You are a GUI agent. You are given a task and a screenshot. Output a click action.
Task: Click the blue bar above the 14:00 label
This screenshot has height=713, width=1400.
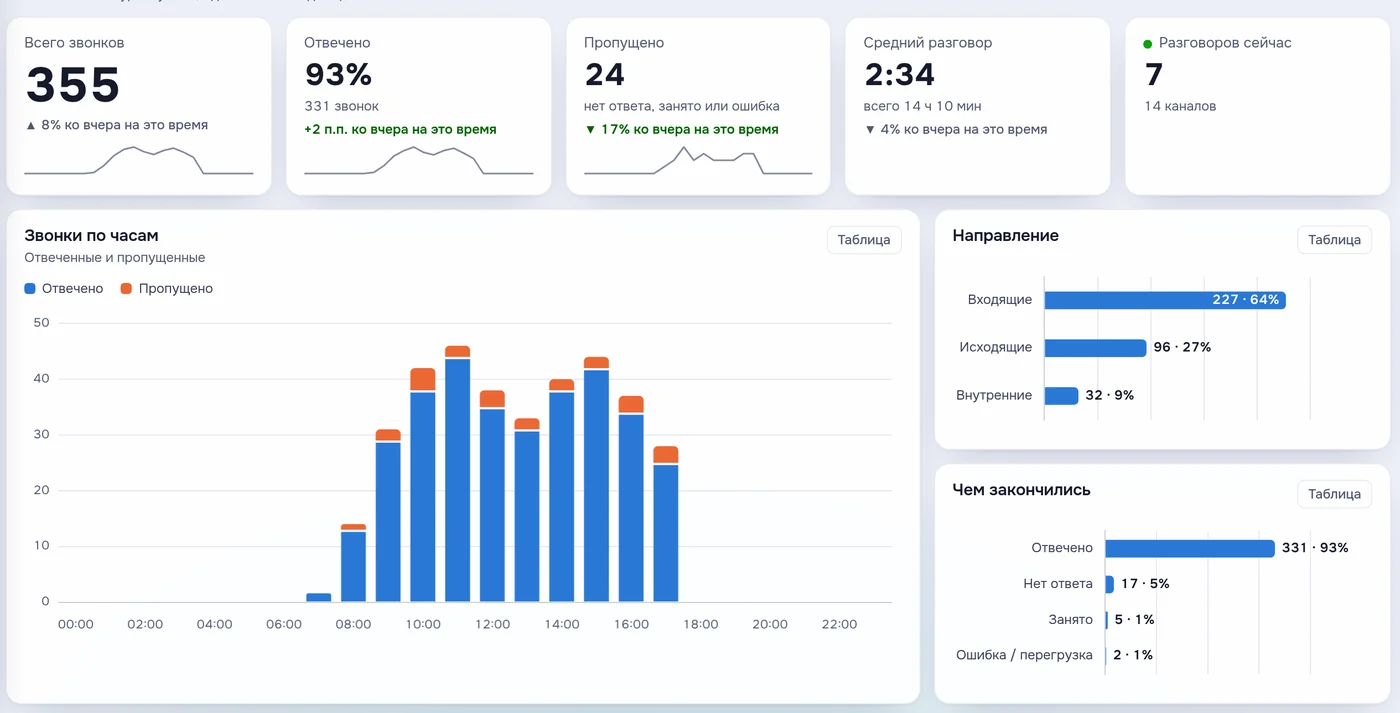click(562, 497)
